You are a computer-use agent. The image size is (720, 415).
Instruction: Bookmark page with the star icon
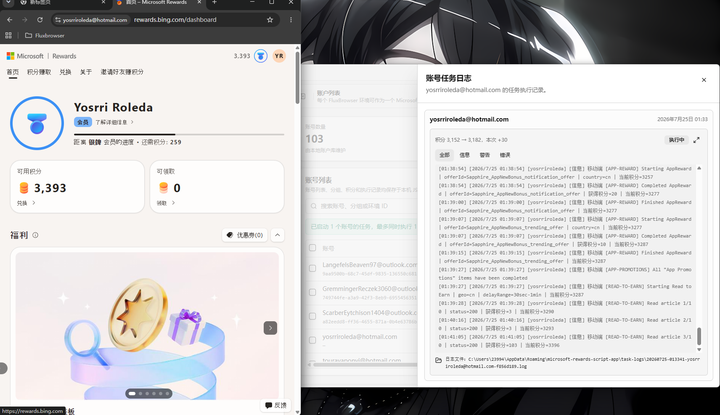tap(270, 20)
